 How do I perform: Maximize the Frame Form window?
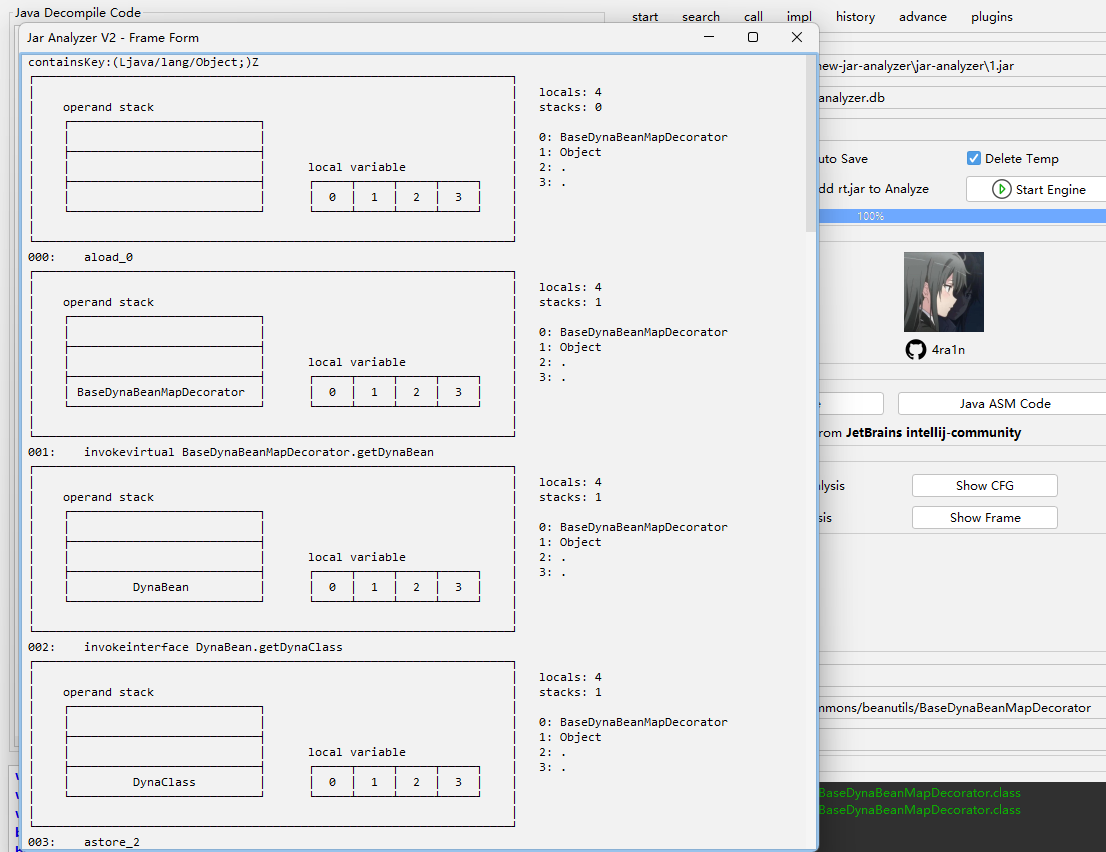pos(753,37)
